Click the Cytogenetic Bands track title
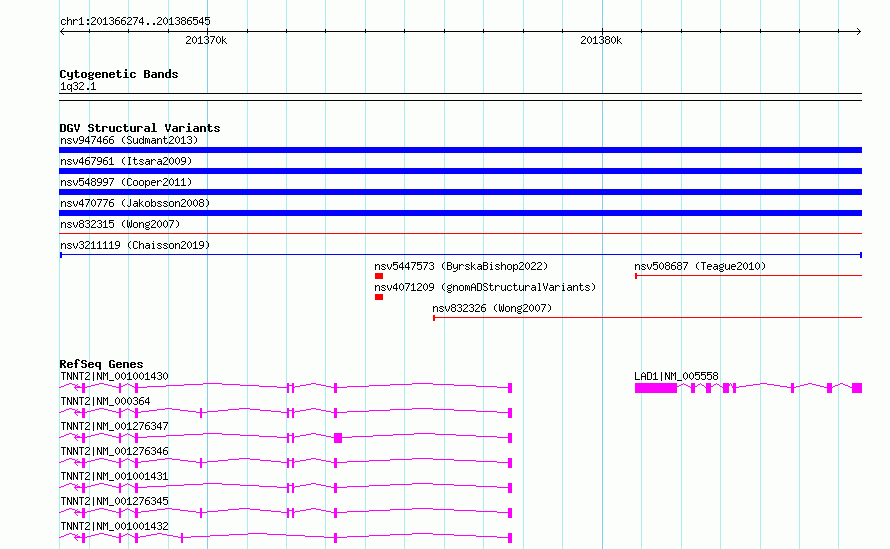The width and height of the screenshot is (890, 549). (119, 74)
